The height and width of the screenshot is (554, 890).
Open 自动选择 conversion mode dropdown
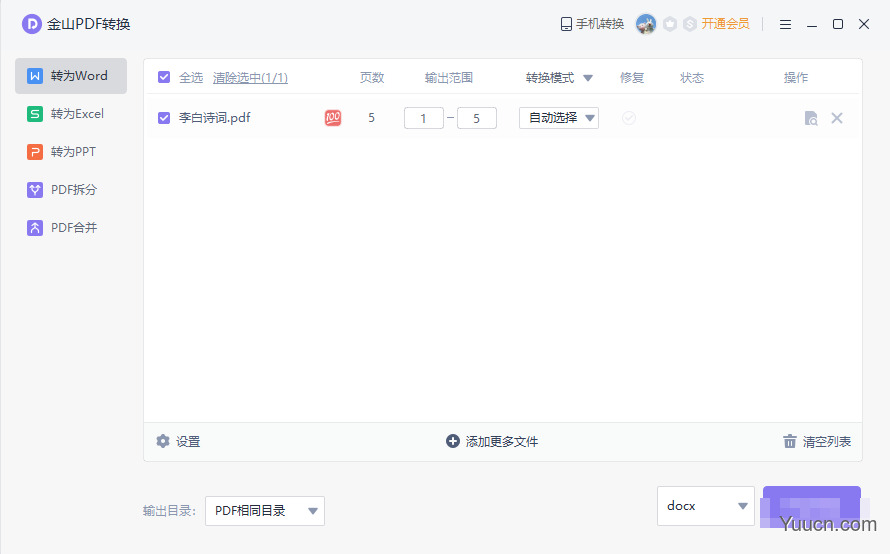click(x=559, y=118)
